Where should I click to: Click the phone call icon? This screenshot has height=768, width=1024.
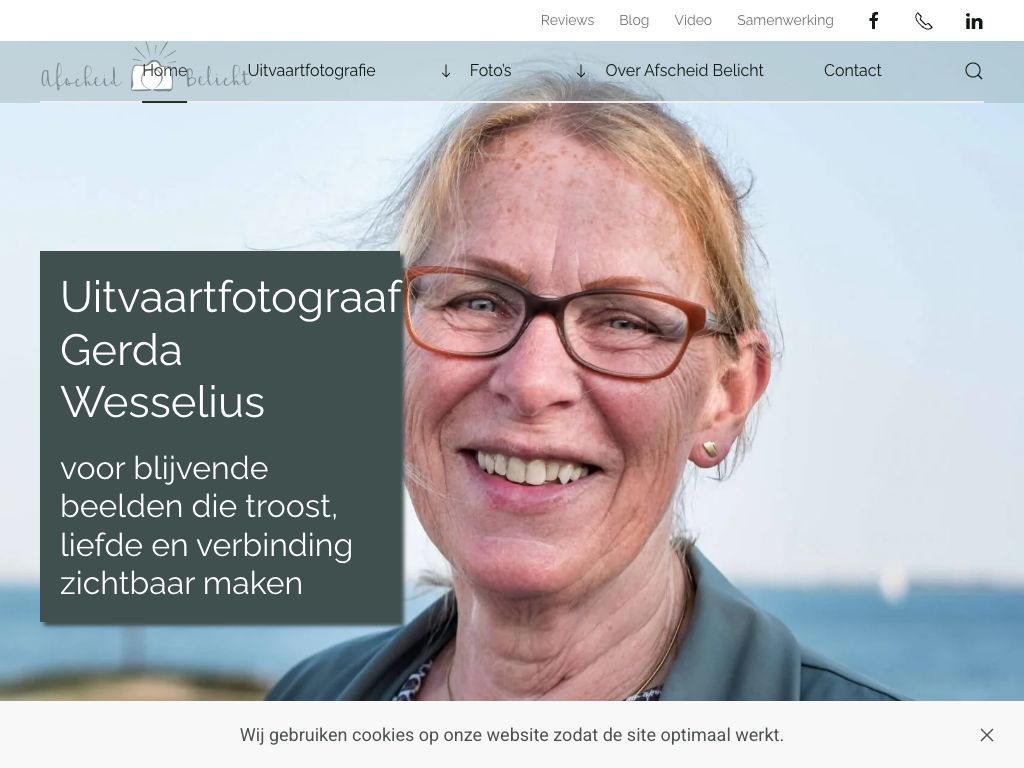pyautogui.click(x=923, y=22)
